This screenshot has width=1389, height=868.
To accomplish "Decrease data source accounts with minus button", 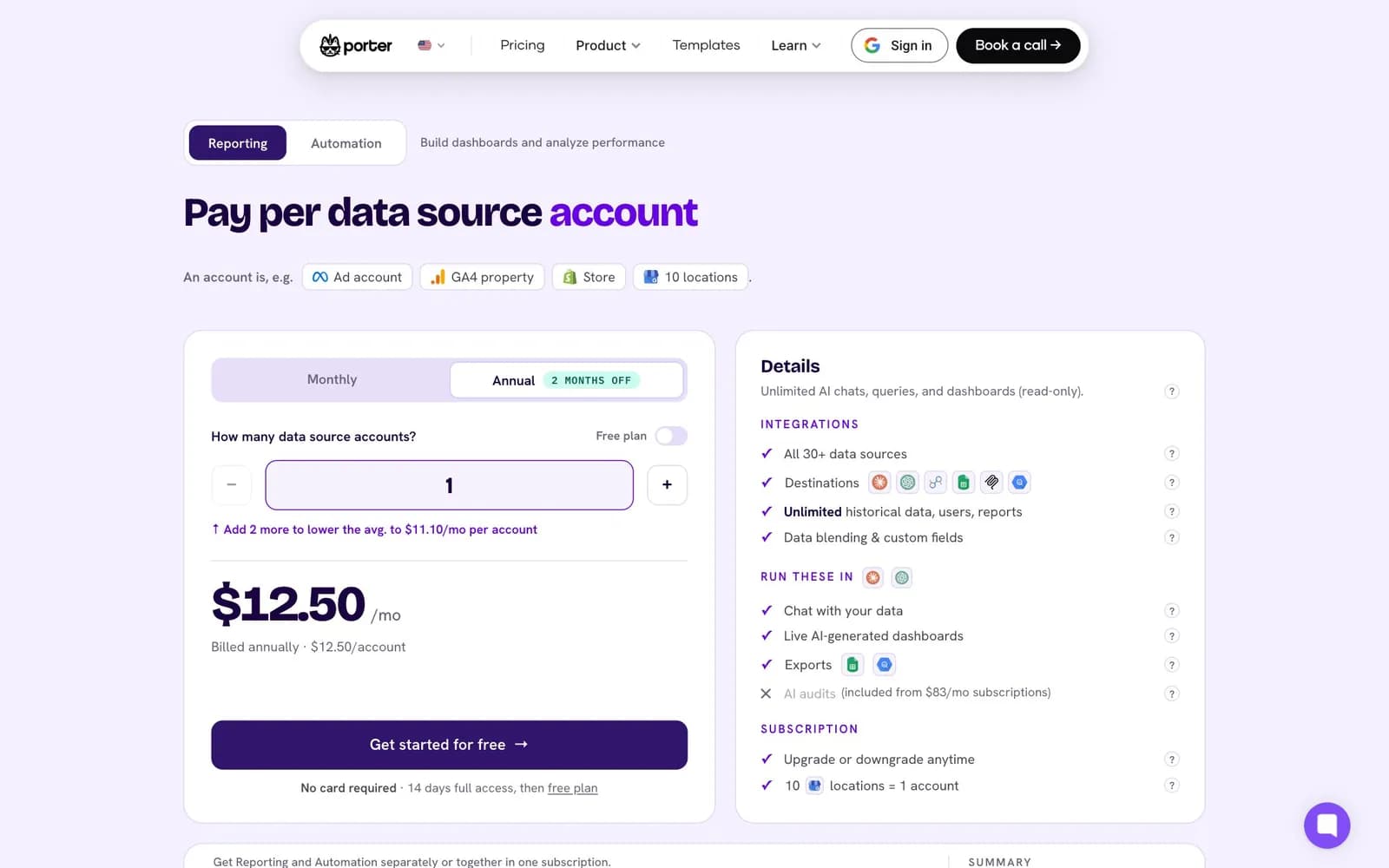I will [x=231, y=484].
